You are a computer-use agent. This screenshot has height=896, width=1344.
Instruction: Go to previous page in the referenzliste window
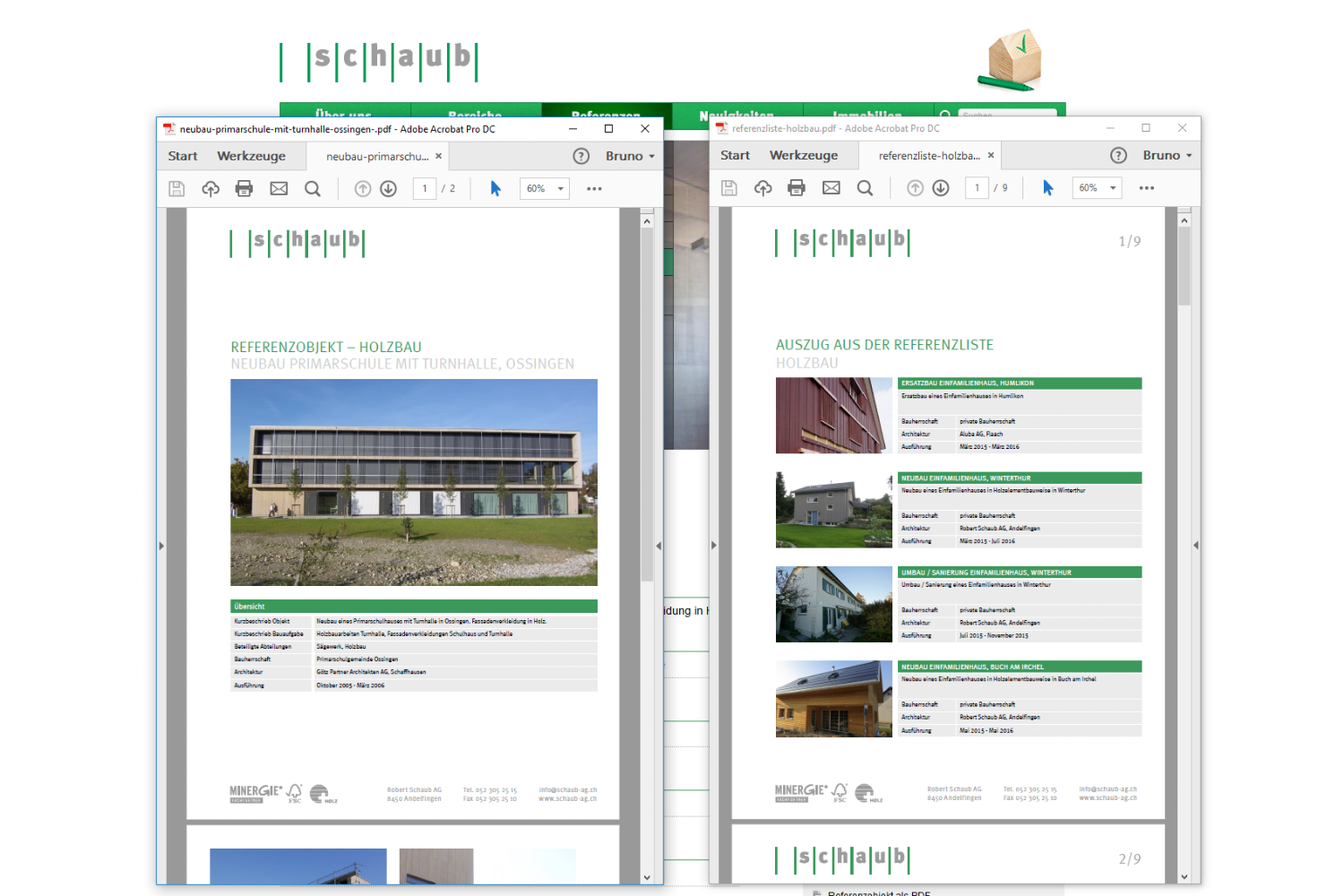point(915,188)
